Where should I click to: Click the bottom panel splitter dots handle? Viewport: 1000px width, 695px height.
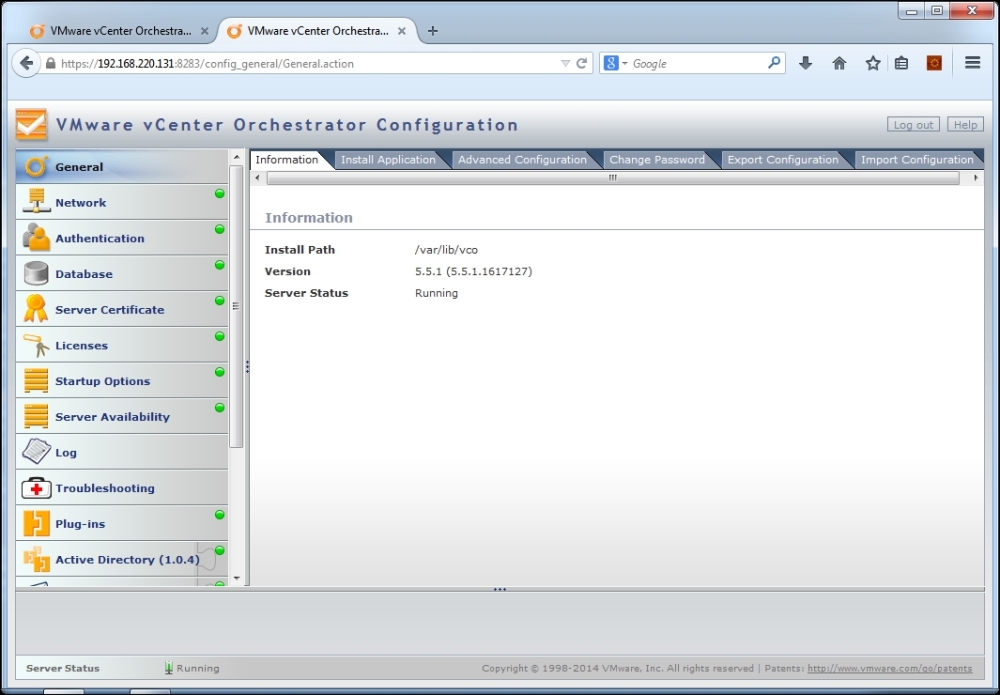[499, 589]
